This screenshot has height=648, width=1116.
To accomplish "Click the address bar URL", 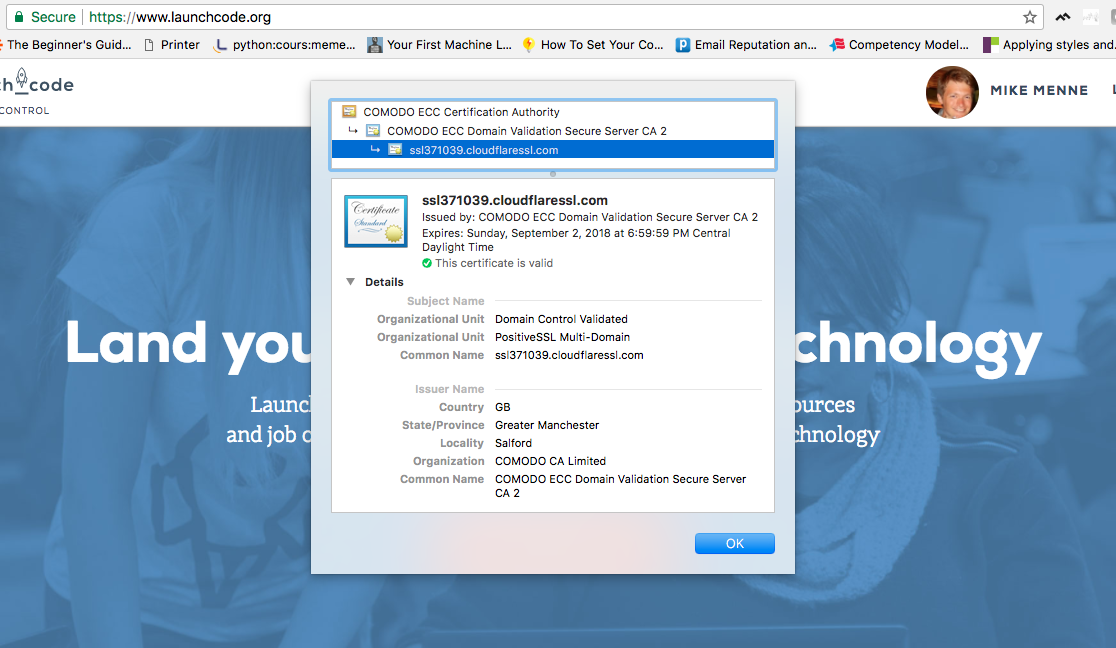I will (180, 17).
